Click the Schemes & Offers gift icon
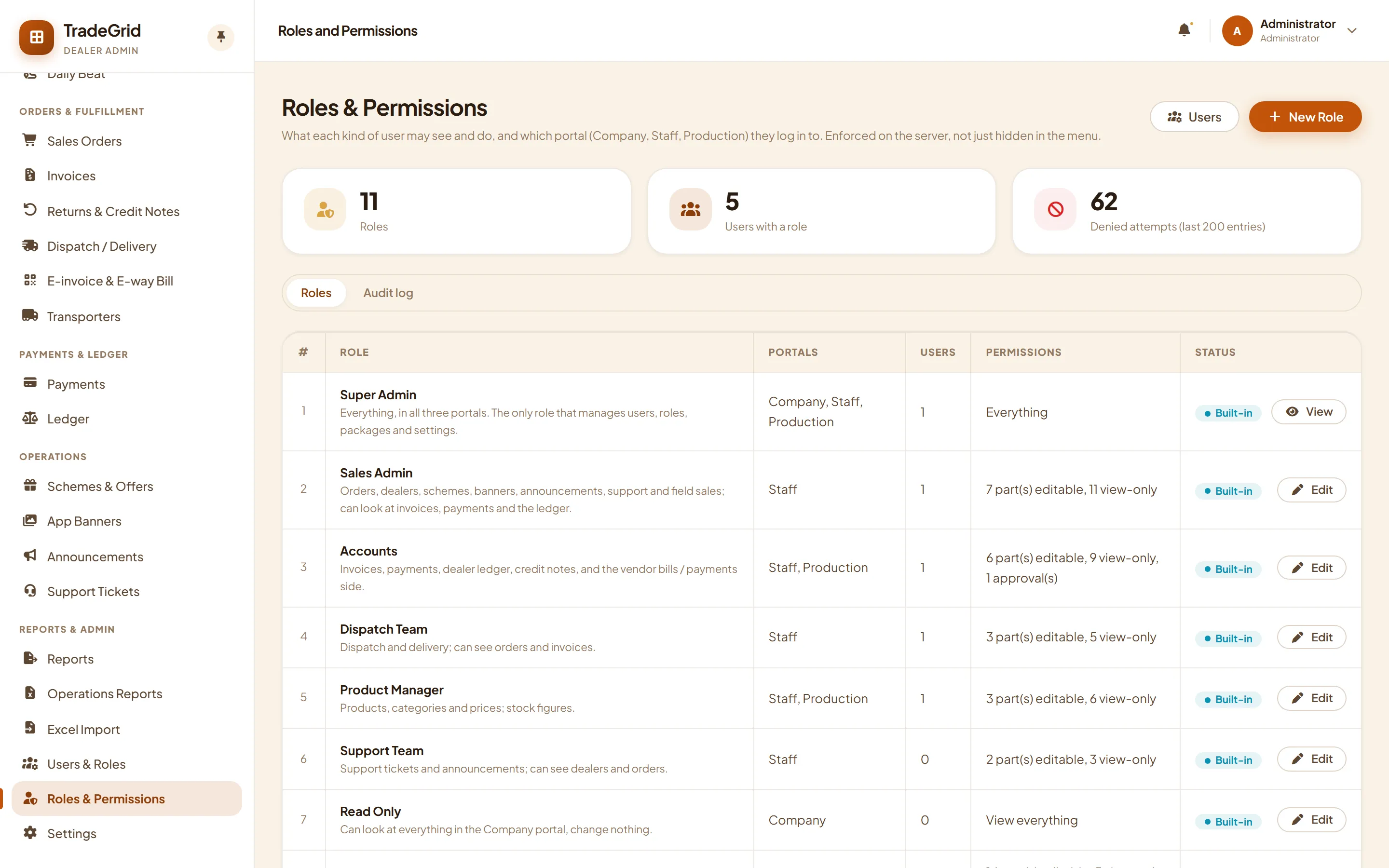 point(30,486)
